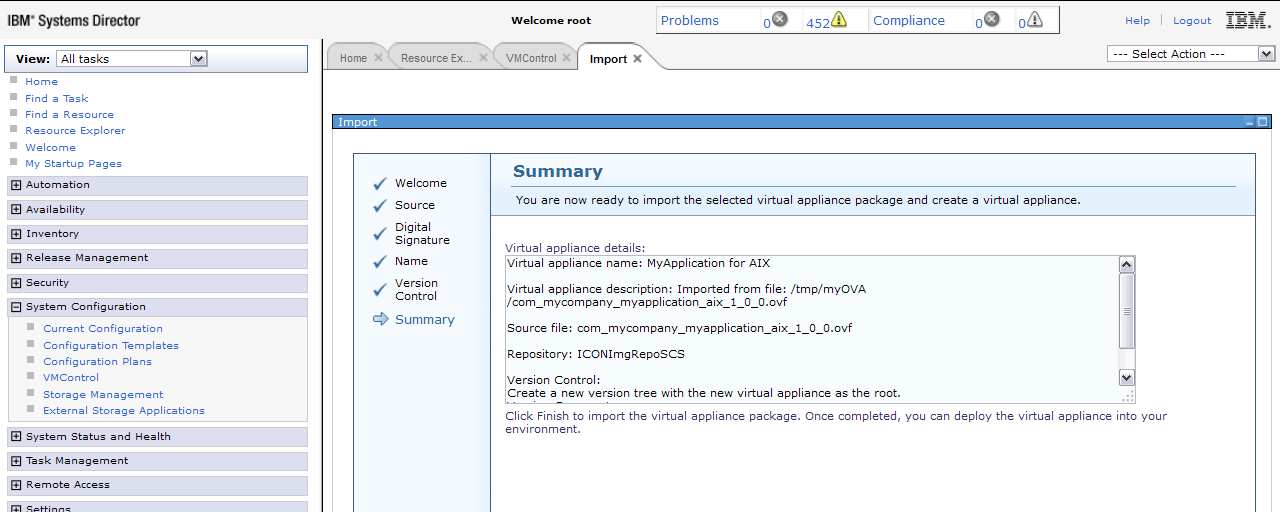Open External Storage Applications link
Image resolution: width=1280 pixels, height=512 pixels.
click(123, 410)
